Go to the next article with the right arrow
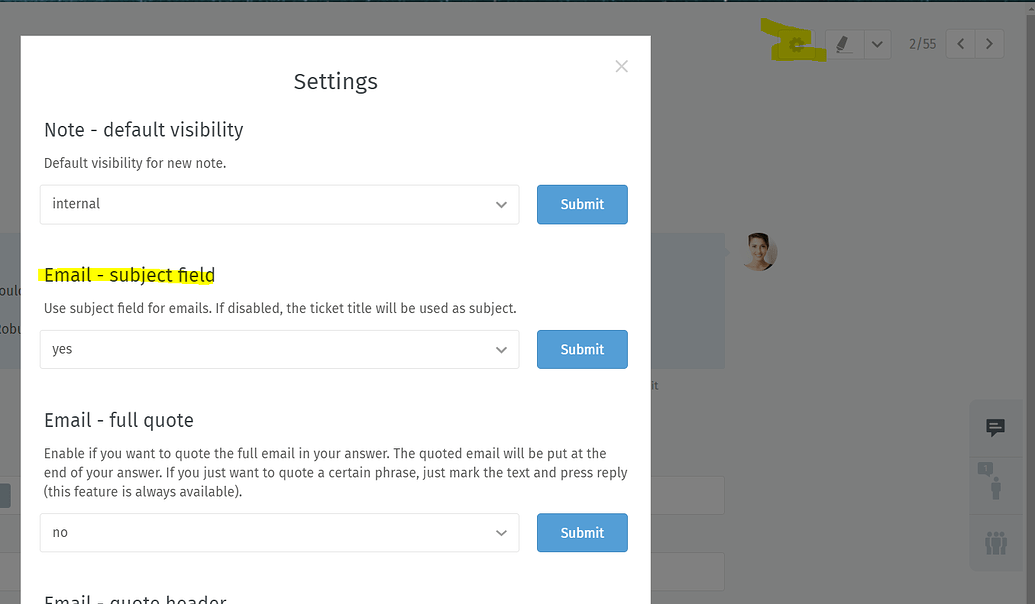1035x604 pixels. tap(988, 43)
